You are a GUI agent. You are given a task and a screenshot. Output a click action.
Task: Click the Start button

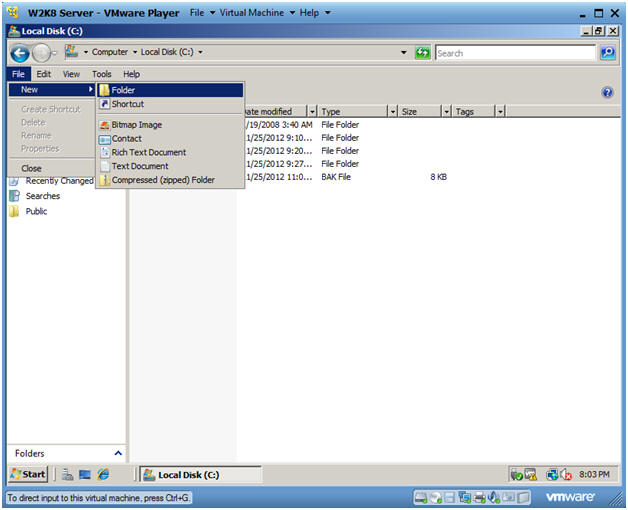point(28,475)
